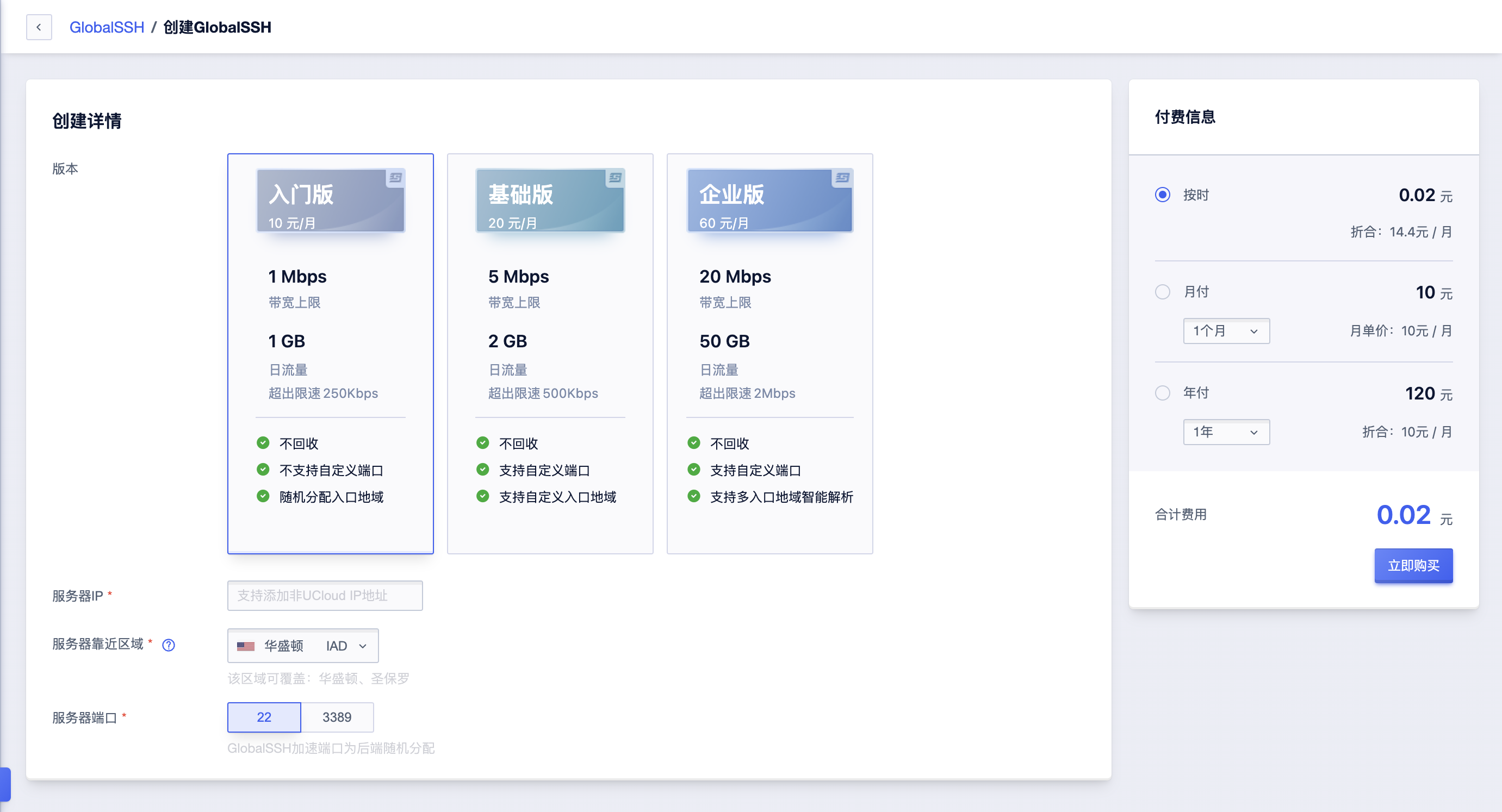Image resolution: width=1502 pixels, height=812 pixels.
Task: Click the back arrow beside the breadcrumb
Action: (x=39, y=27)
